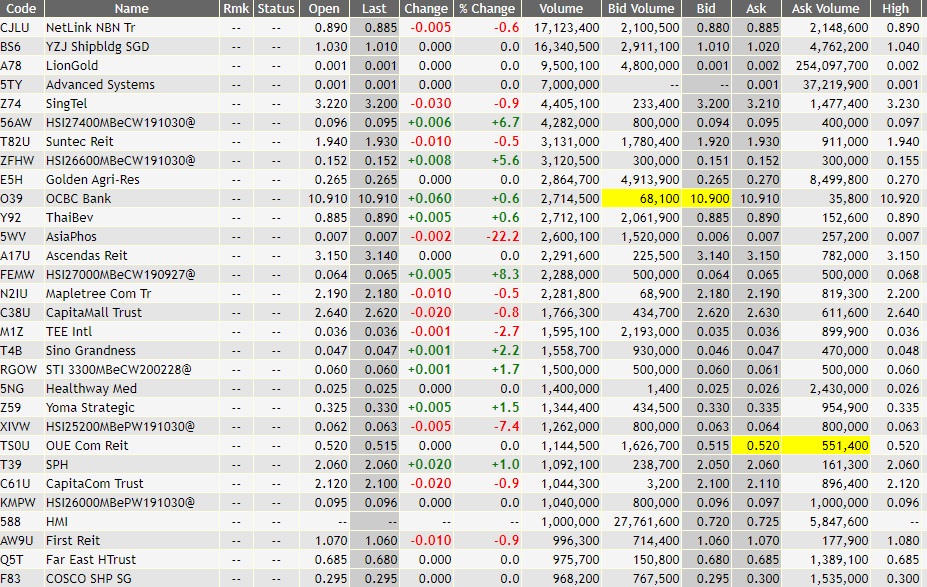Click LionGold ask volume 254,097,700

[x=832, y=66]
